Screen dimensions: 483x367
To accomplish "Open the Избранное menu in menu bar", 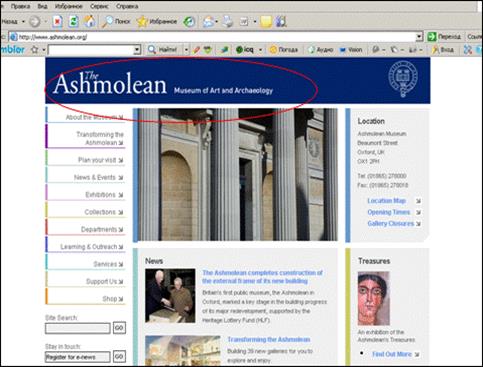I will click(x=69, y=6).
